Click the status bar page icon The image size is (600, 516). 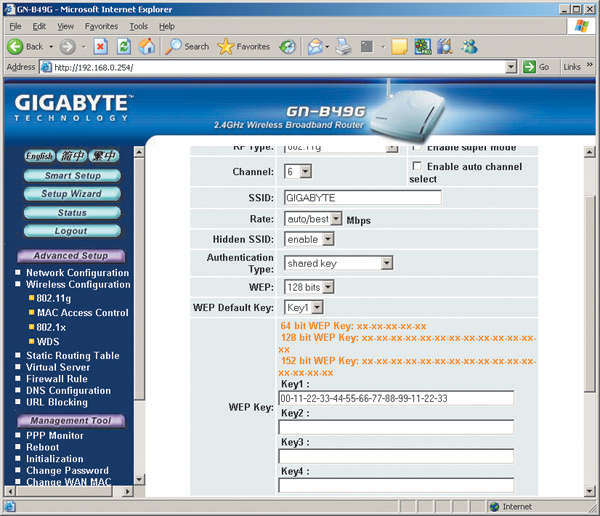(x=10, y=506)
